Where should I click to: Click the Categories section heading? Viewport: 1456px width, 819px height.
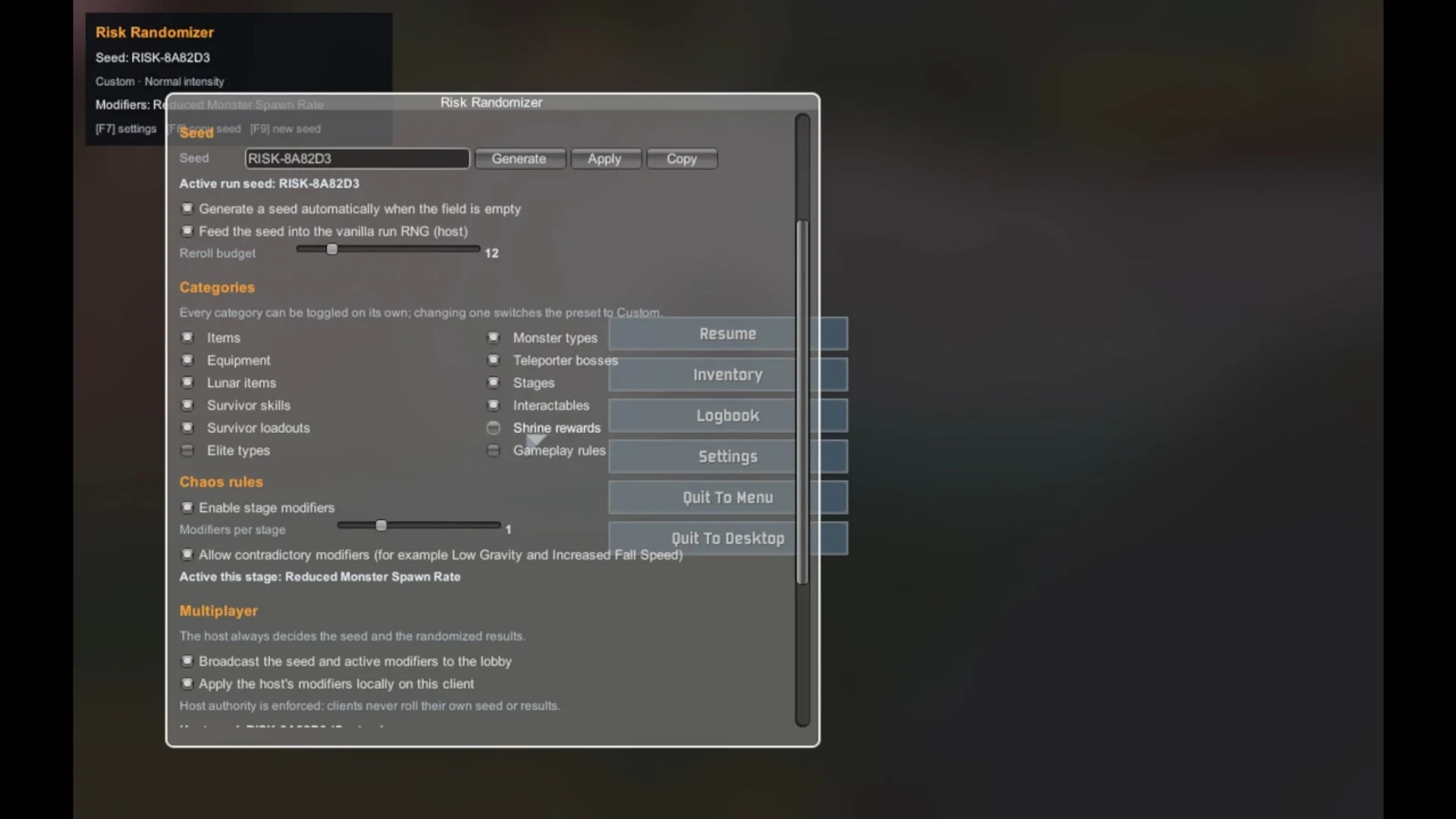(217, 287)
